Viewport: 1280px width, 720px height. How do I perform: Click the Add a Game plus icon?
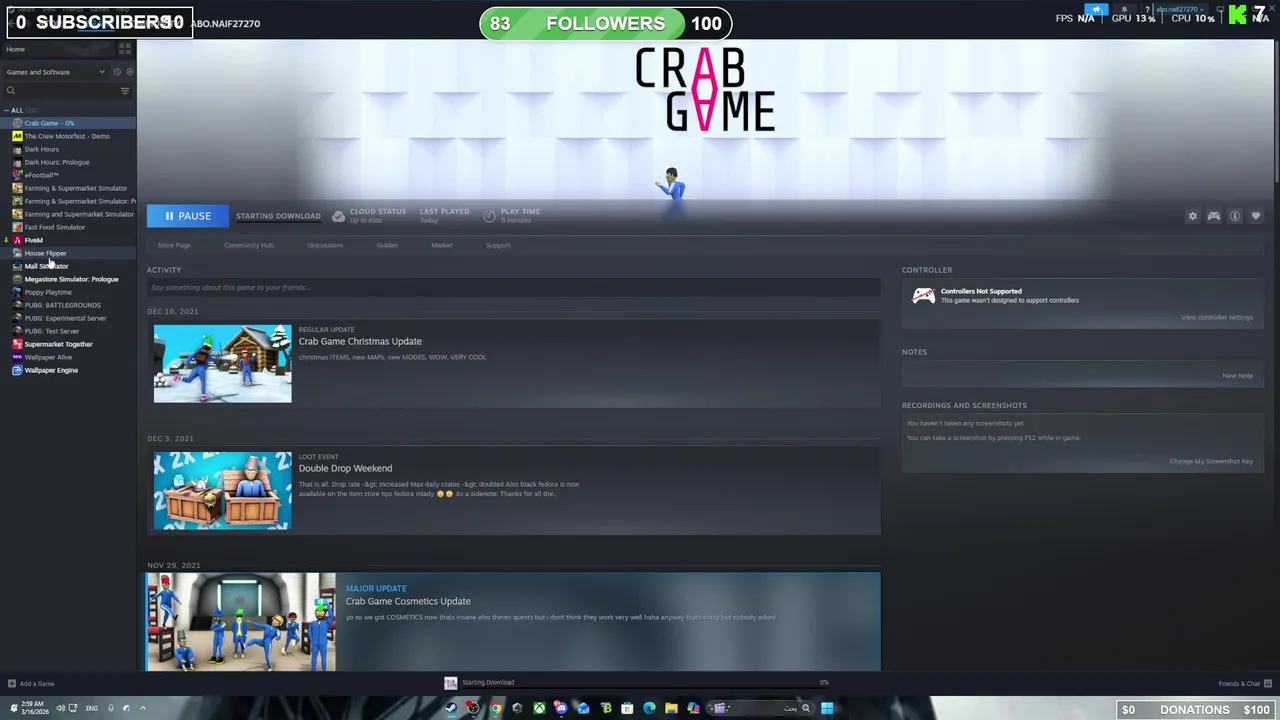[x=11, y=684]
